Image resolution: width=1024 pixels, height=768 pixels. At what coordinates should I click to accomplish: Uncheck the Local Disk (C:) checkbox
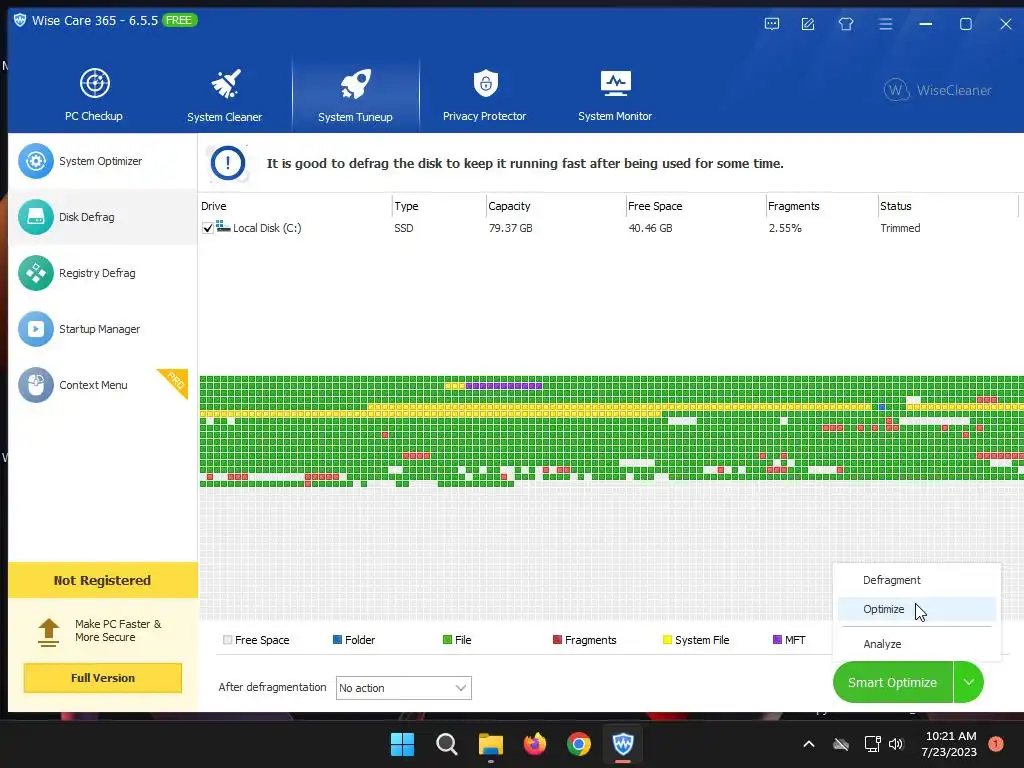[208, 228]
